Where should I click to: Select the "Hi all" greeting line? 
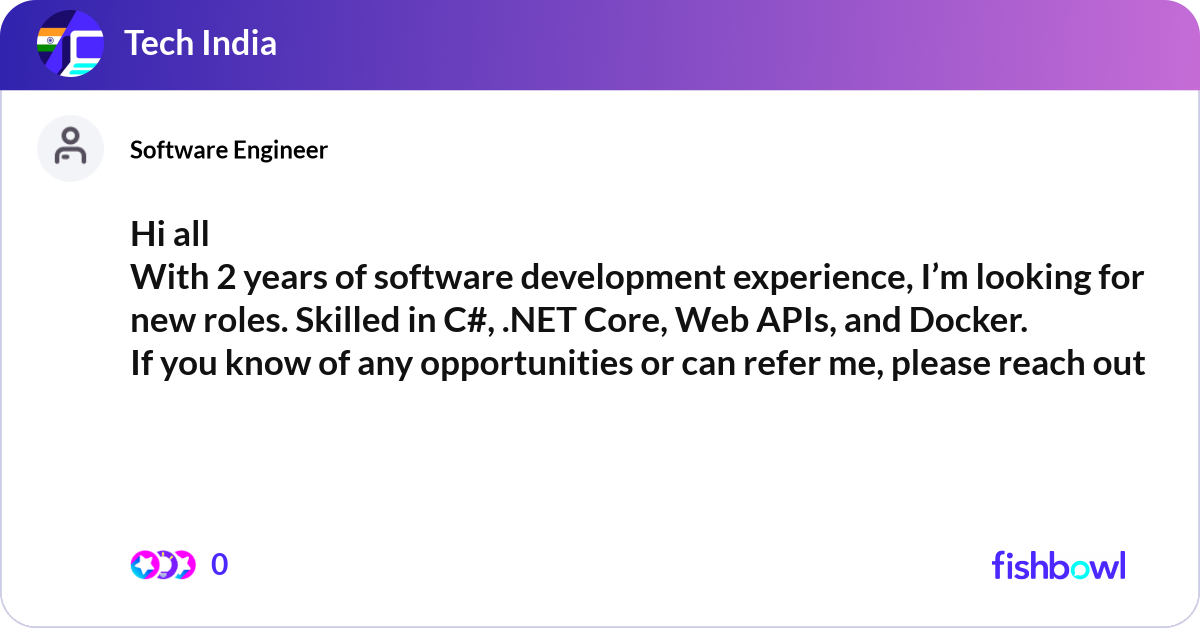coord(170,234)
